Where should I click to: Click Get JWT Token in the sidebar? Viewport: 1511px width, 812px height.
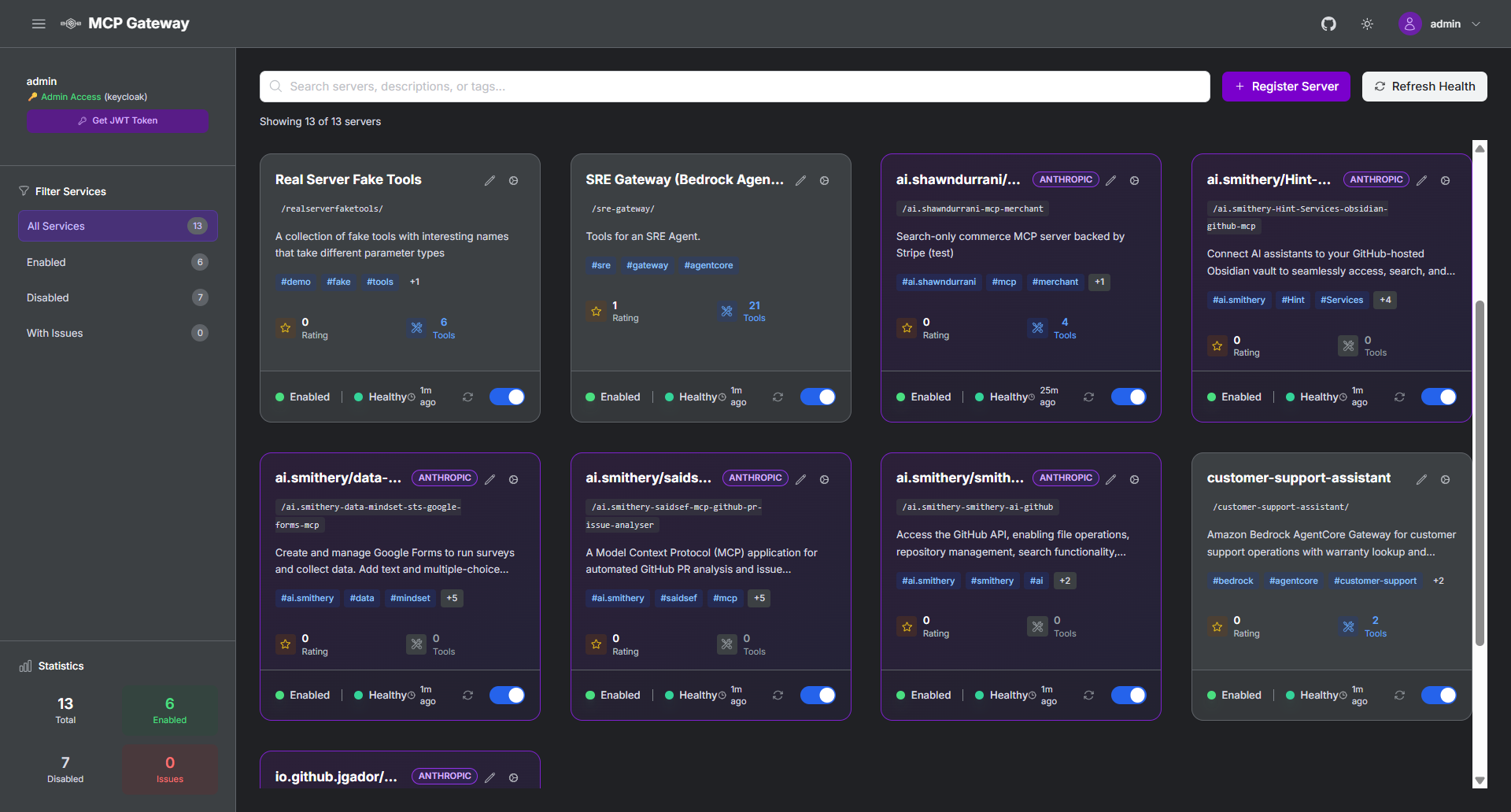click(116, 121)
